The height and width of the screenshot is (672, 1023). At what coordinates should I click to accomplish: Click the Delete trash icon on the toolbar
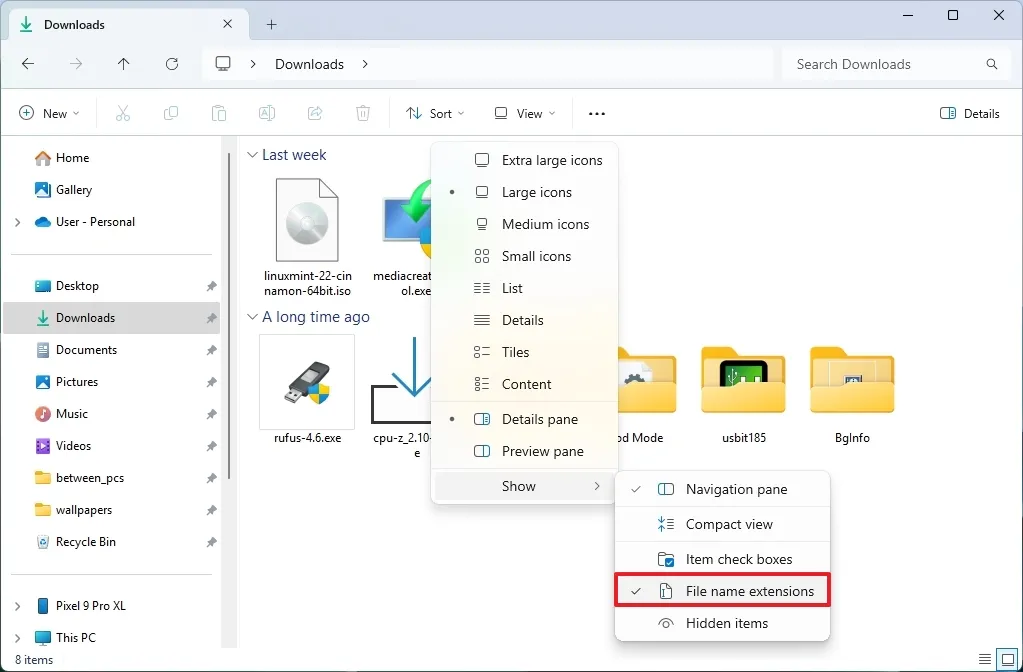coord(363,113)
